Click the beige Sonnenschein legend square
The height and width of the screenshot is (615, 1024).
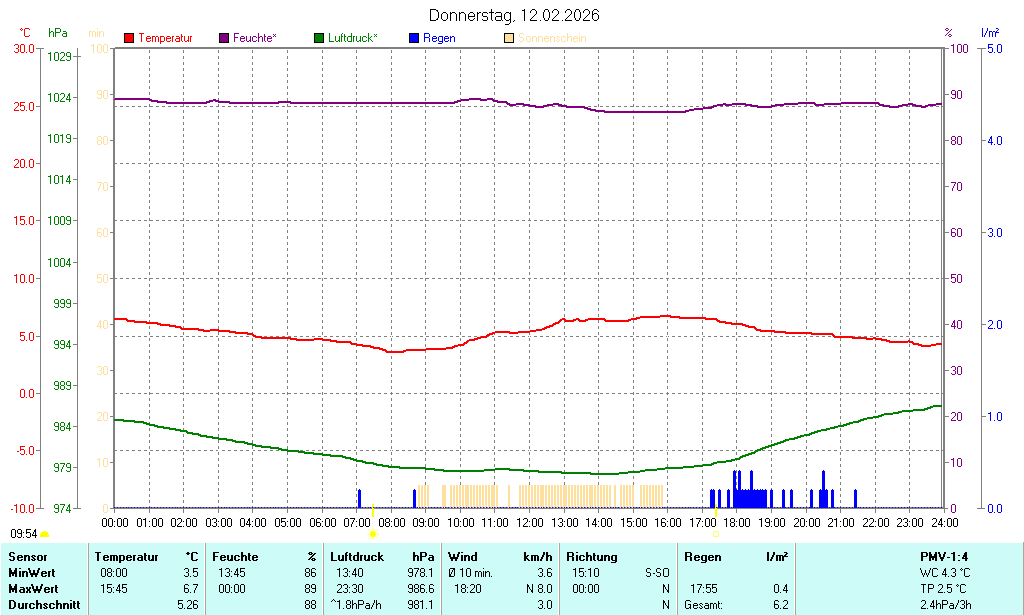509,38
